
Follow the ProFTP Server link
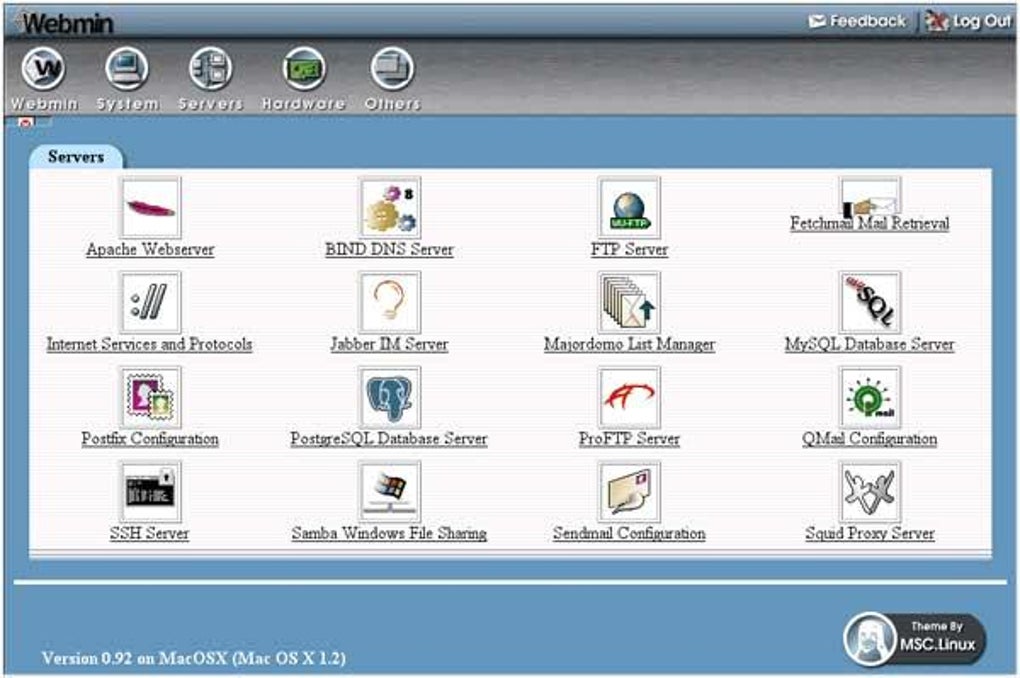coord(629,439)
